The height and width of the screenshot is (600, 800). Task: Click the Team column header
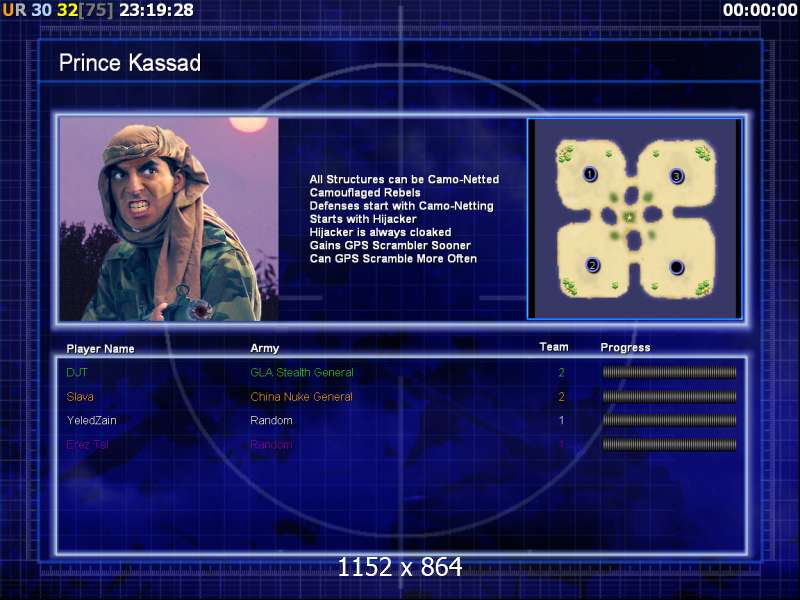click(554, 347)
